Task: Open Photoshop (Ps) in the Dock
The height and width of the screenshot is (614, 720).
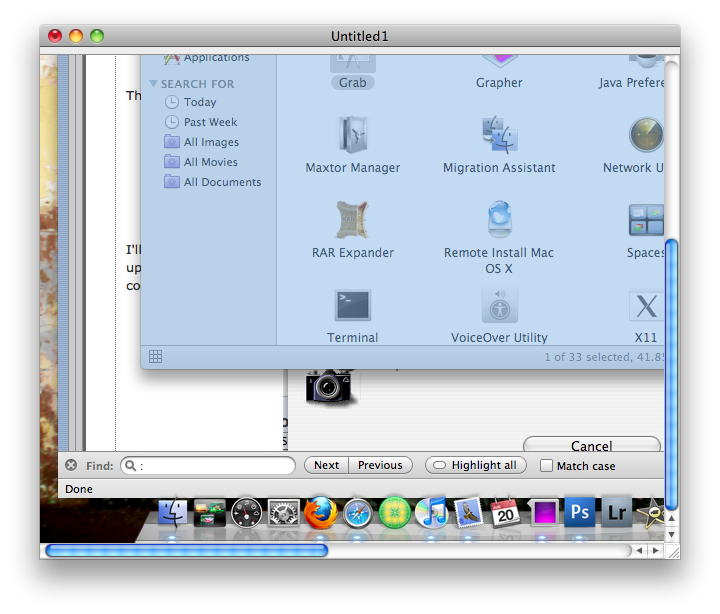Action: click(579, 512)
